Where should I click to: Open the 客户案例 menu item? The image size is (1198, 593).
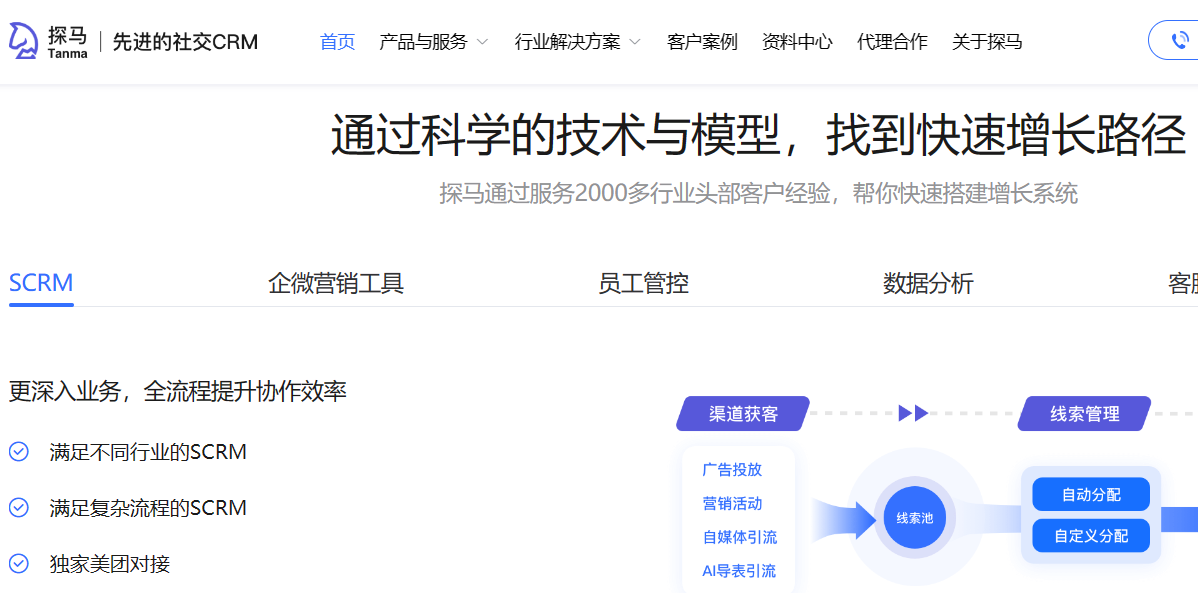702,42
